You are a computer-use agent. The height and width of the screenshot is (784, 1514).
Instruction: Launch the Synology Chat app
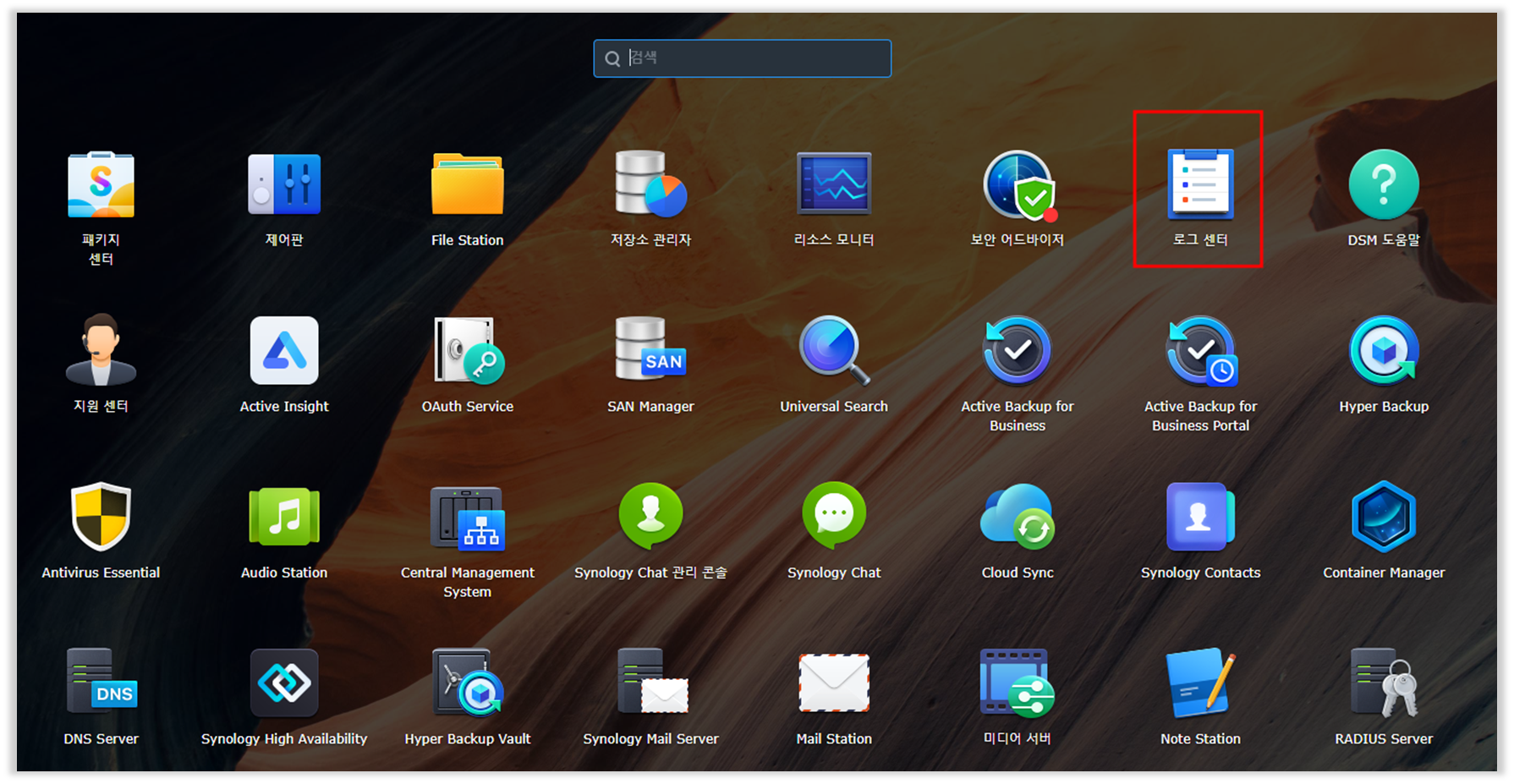(834, 517)
